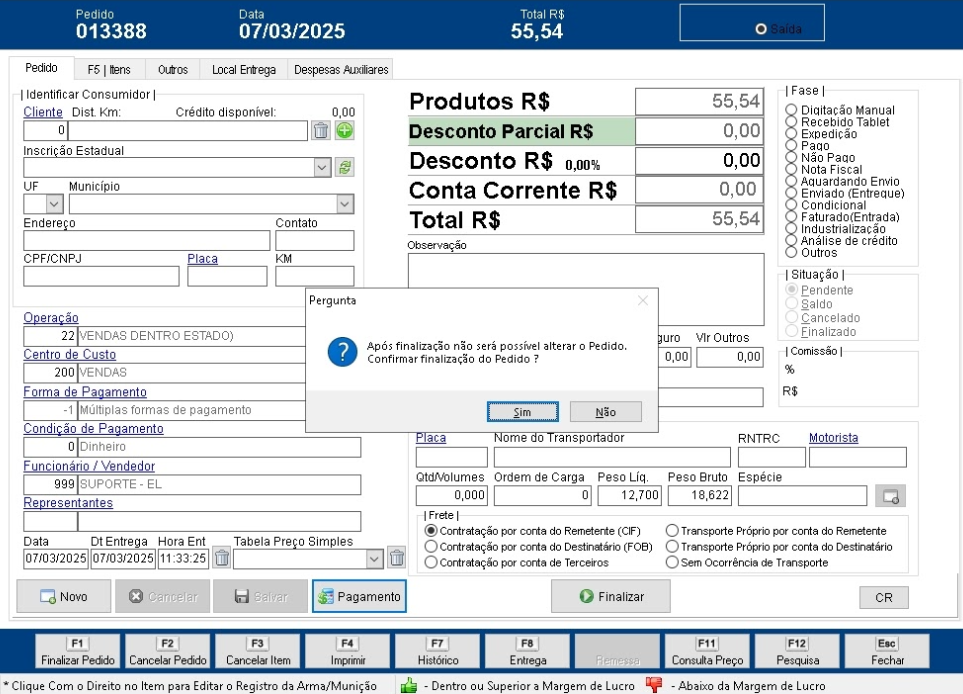The image size is (963, 694).
Task: Click the KM input field
Action: pos(314,276)
